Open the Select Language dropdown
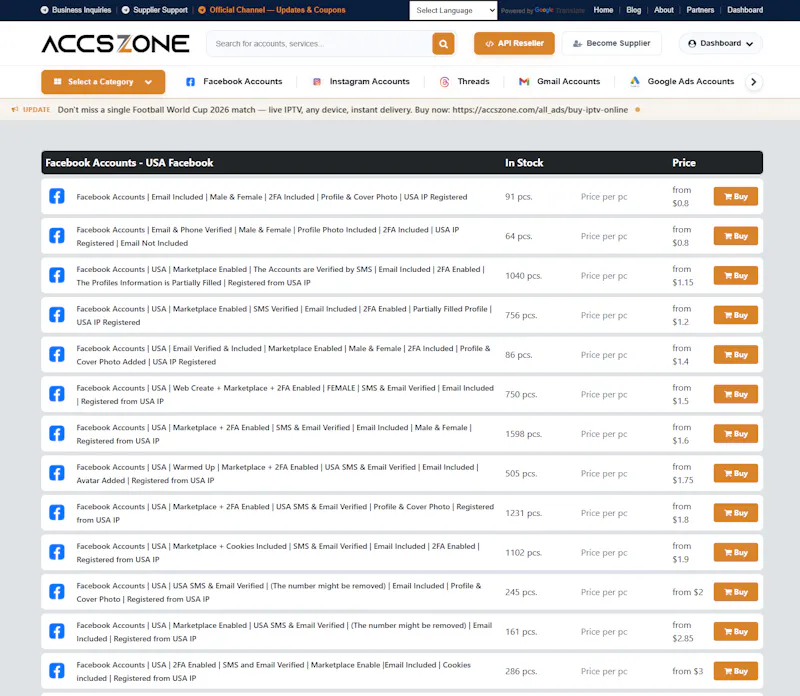The height and width of the screenshot is (696, 800). click(453, 10)
